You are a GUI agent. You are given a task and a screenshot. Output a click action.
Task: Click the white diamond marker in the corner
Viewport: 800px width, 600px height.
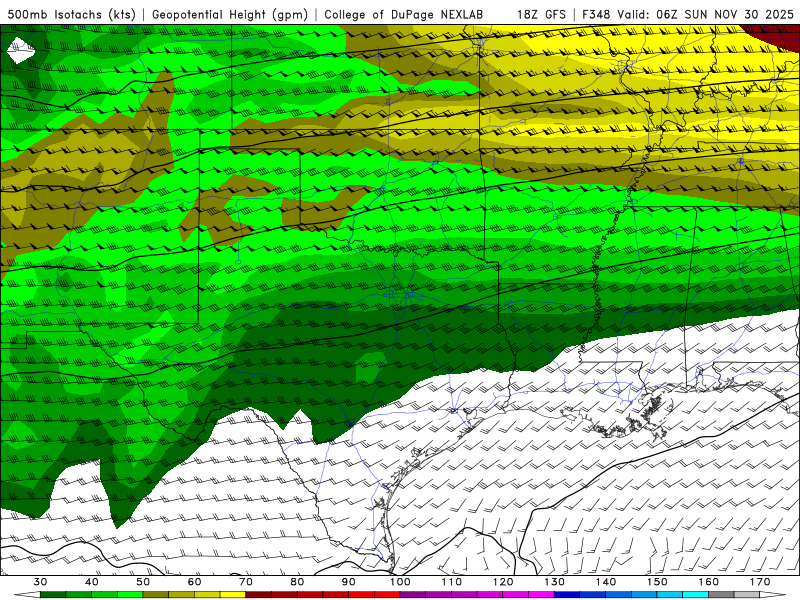click(x=21, y=51)
